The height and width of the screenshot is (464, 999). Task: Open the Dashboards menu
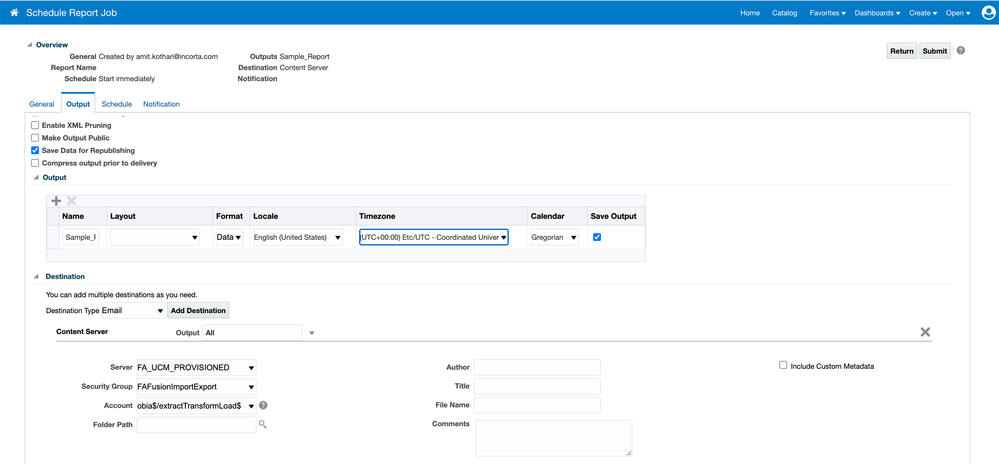(877, 13)
